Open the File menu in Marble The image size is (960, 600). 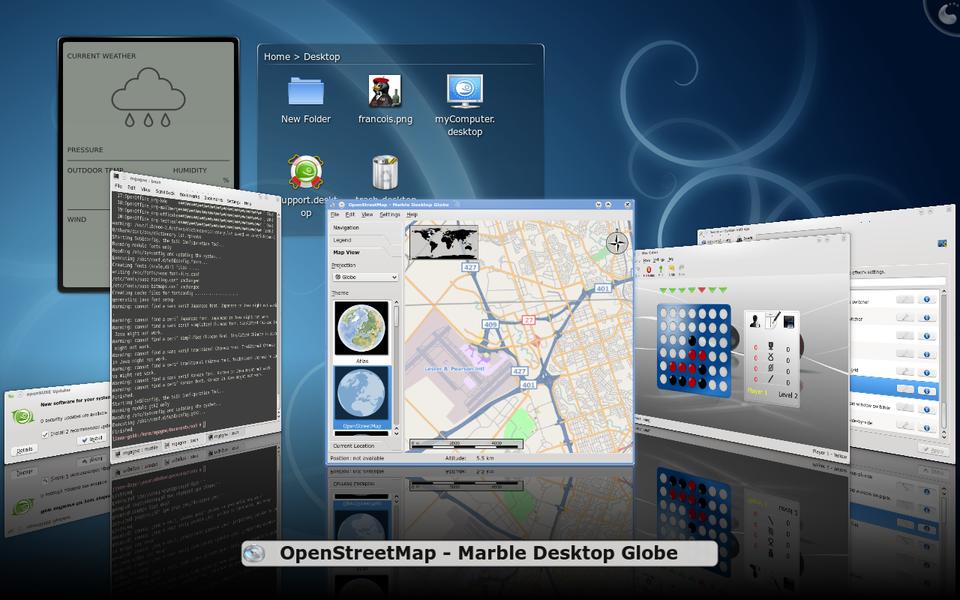pyautogui.click(x=336, y=214)
